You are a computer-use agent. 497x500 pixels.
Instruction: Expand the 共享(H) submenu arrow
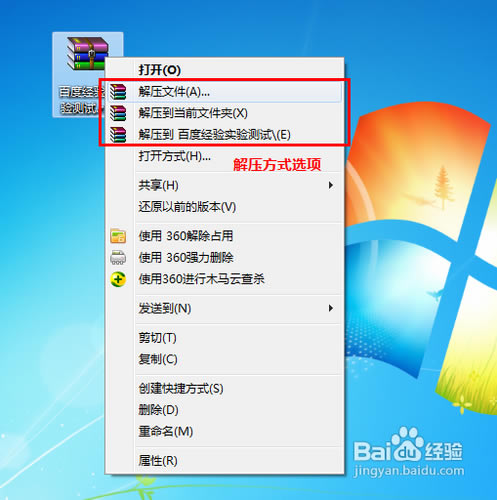tap(330, 185)
